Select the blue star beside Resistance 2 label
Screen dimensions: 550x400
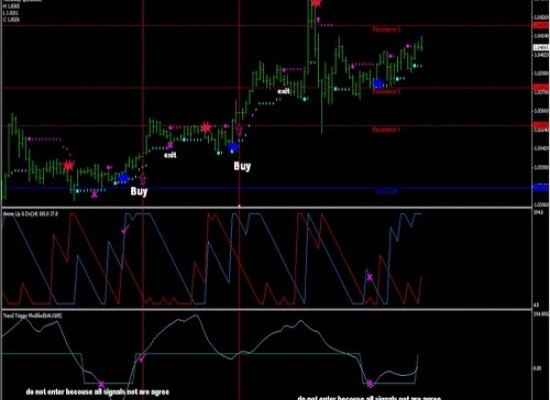378,84
